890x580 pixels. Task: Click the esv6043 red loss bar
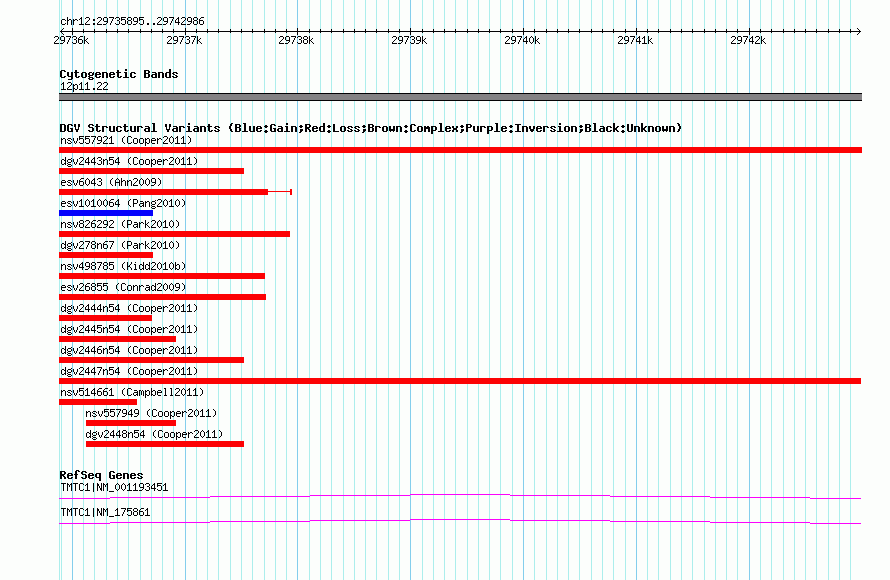[163, 192]
